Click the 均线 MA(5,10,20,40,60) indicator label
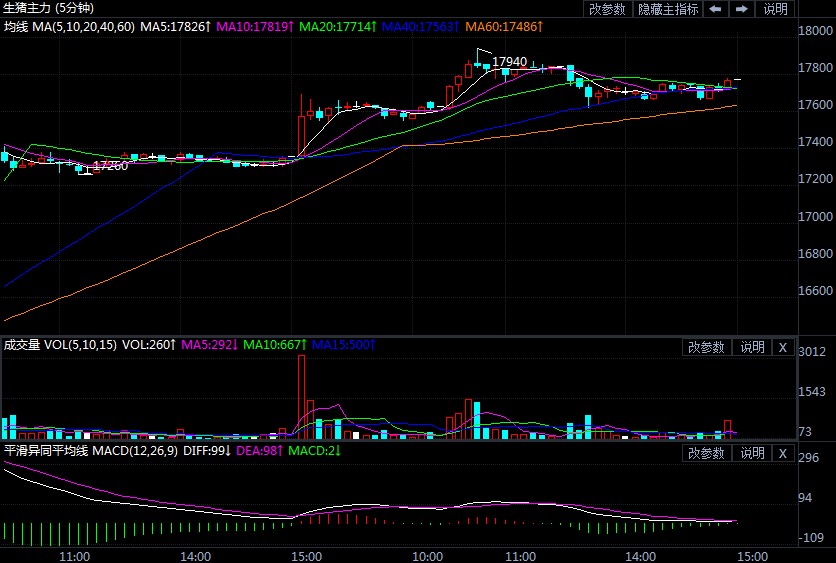This screenshot has width=836, height=563. pyautogui.click(x=69, y=27)
